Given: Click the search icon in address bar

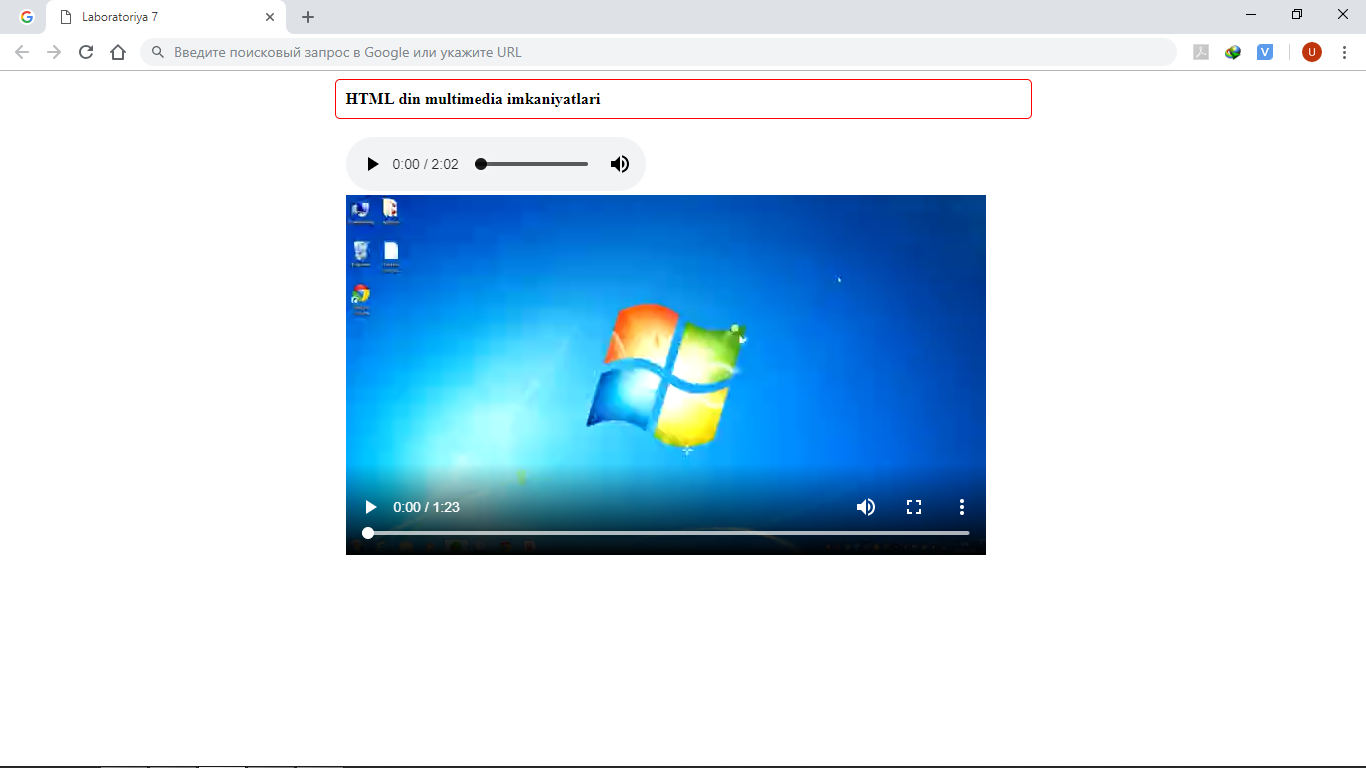Looking at the screenshot, I should 158,52.
